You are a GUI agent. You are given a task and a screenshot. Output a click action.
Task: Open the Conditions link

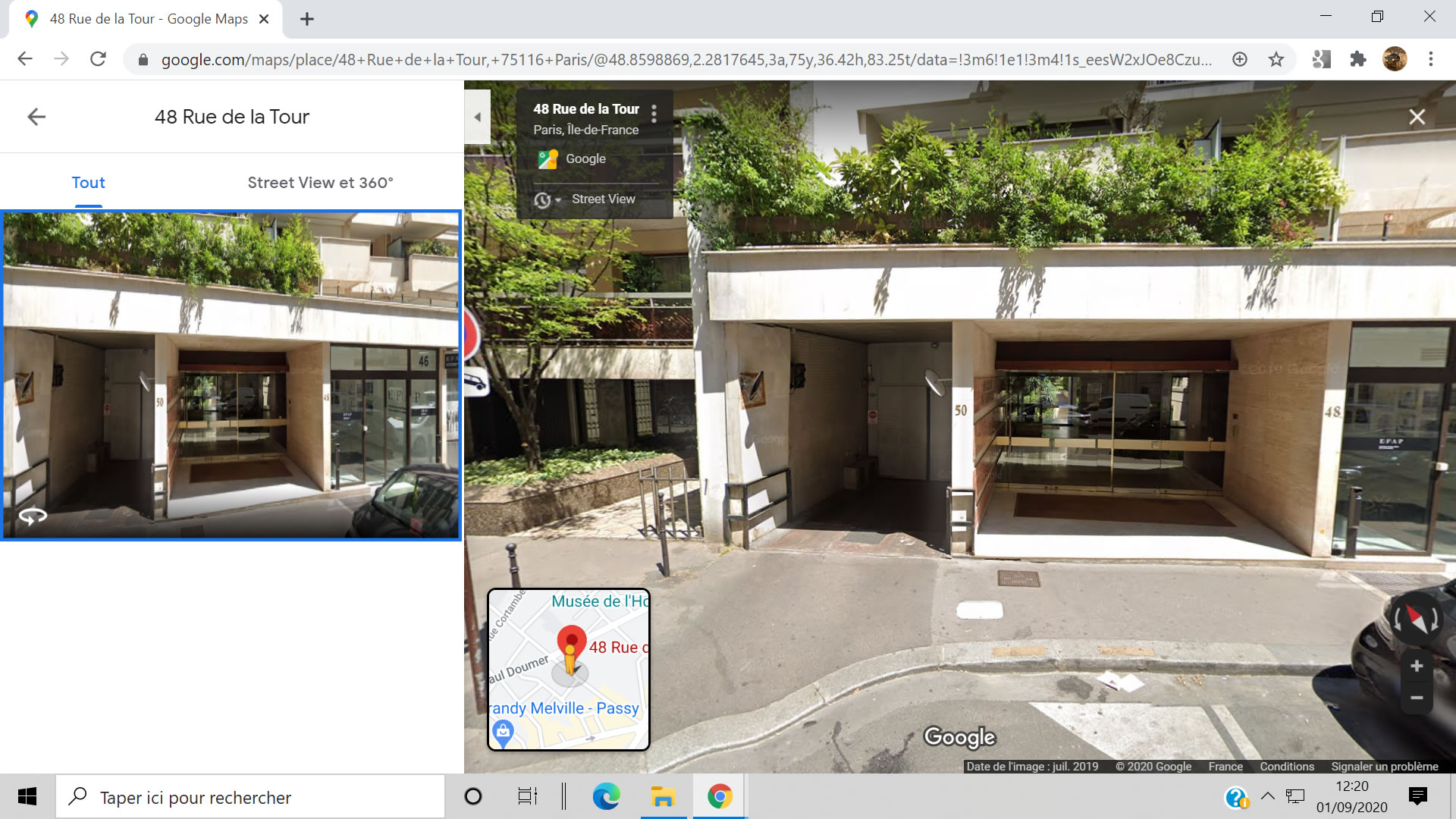tap(1287, 766)
